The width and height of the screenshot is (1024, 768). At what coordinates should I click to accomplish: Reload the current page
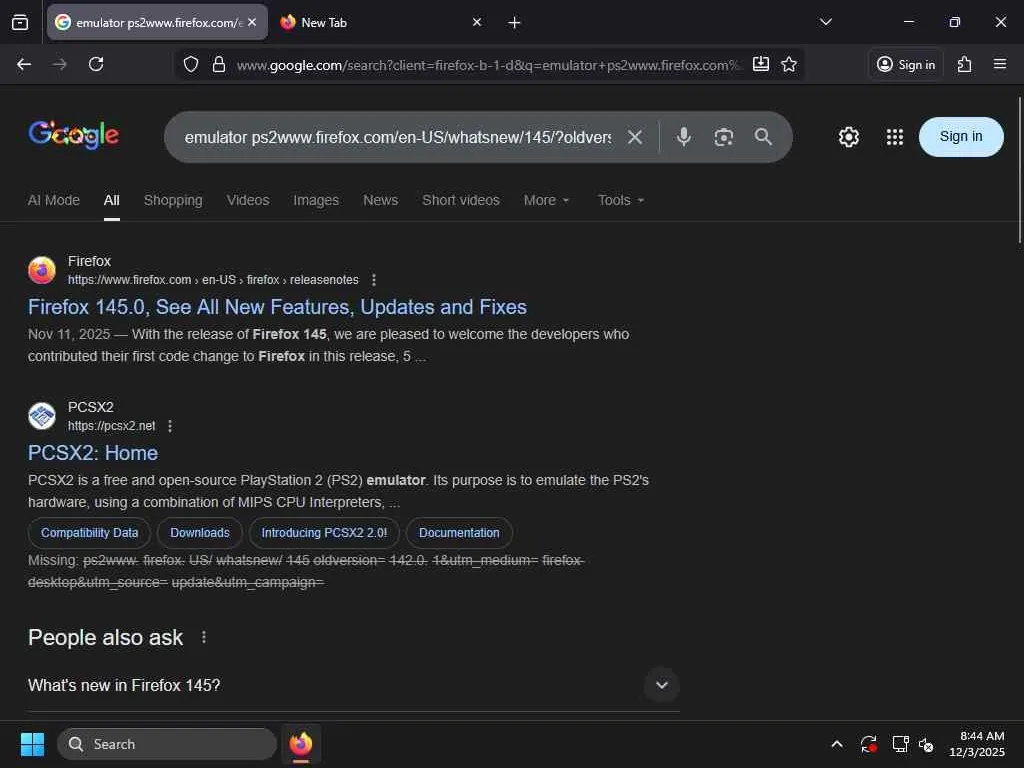[96, 64]
